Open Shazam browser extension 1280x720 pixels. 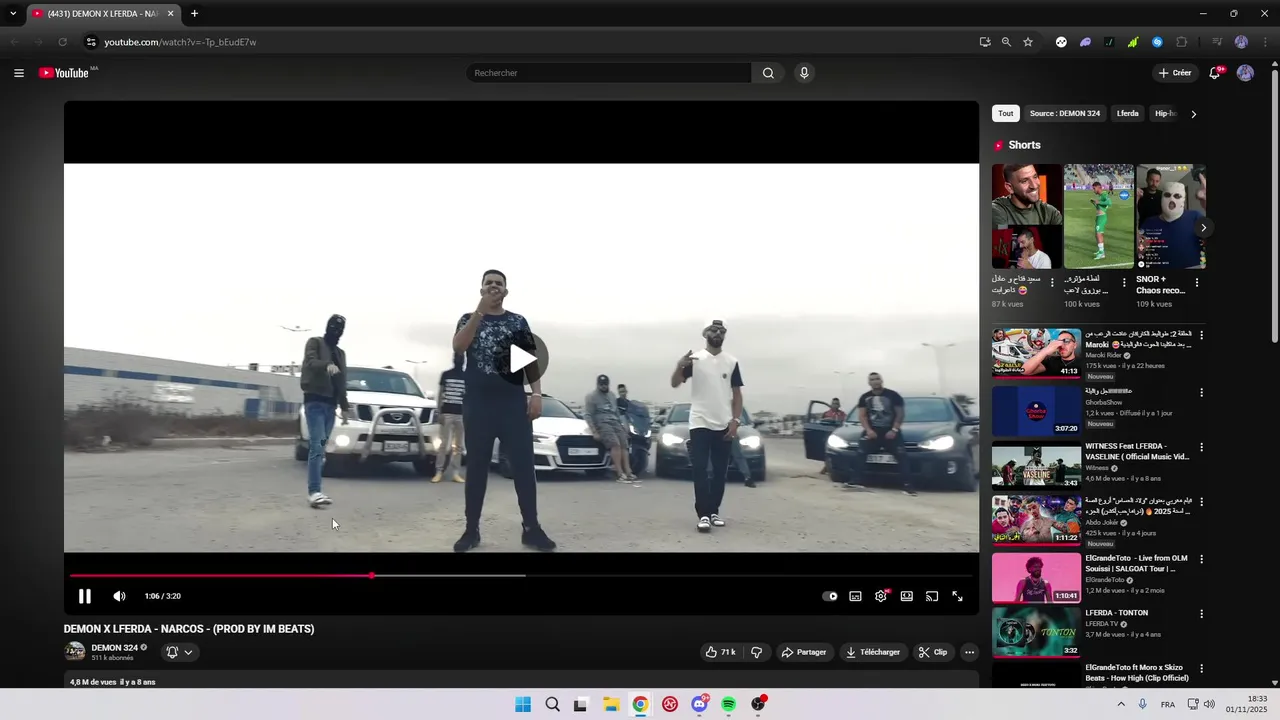tap(1157, 42)
